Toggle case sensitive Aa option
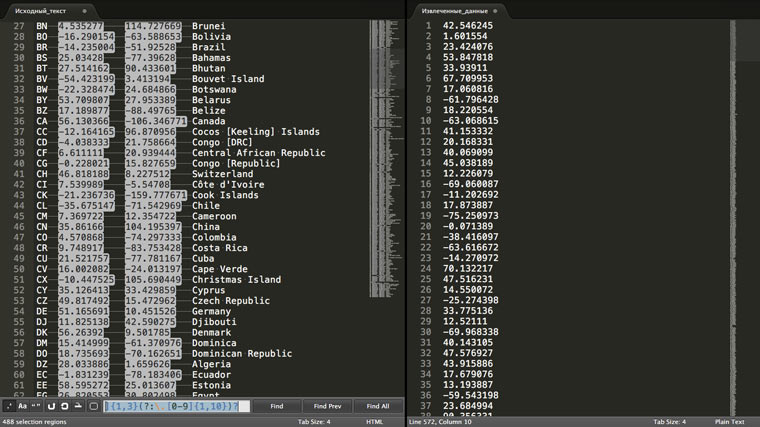The image size is (760, 427). tap(22, 406)
